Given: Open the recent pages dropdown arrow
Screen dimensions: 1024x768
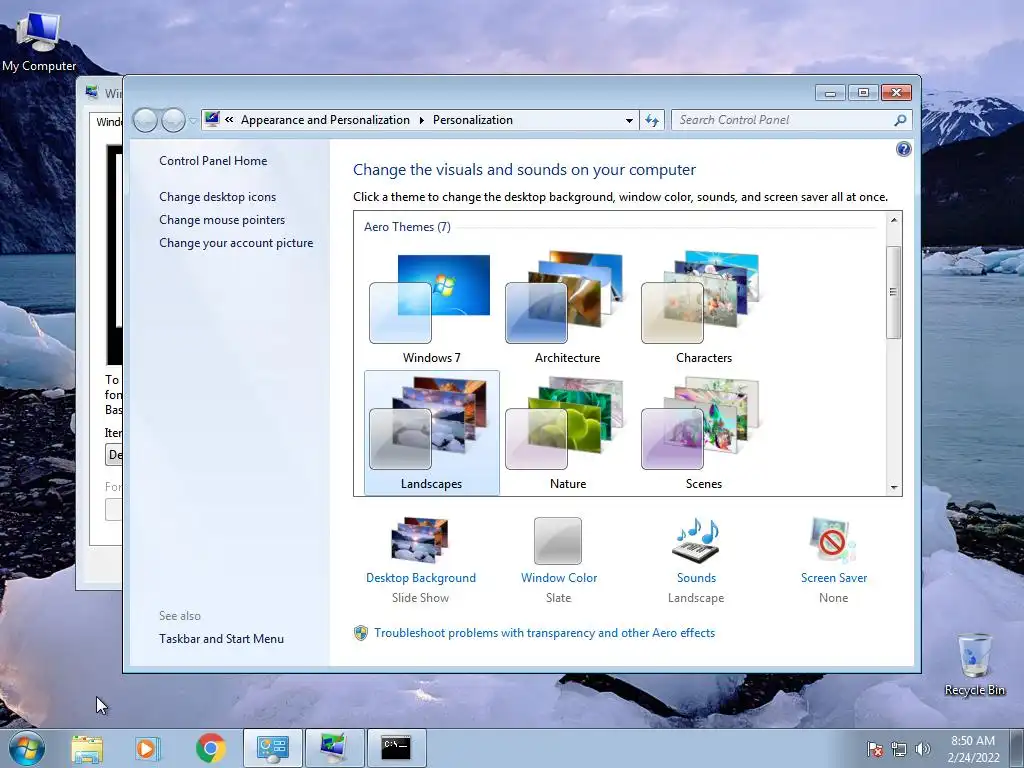Looking at the screenshot, I should (193, 121).
